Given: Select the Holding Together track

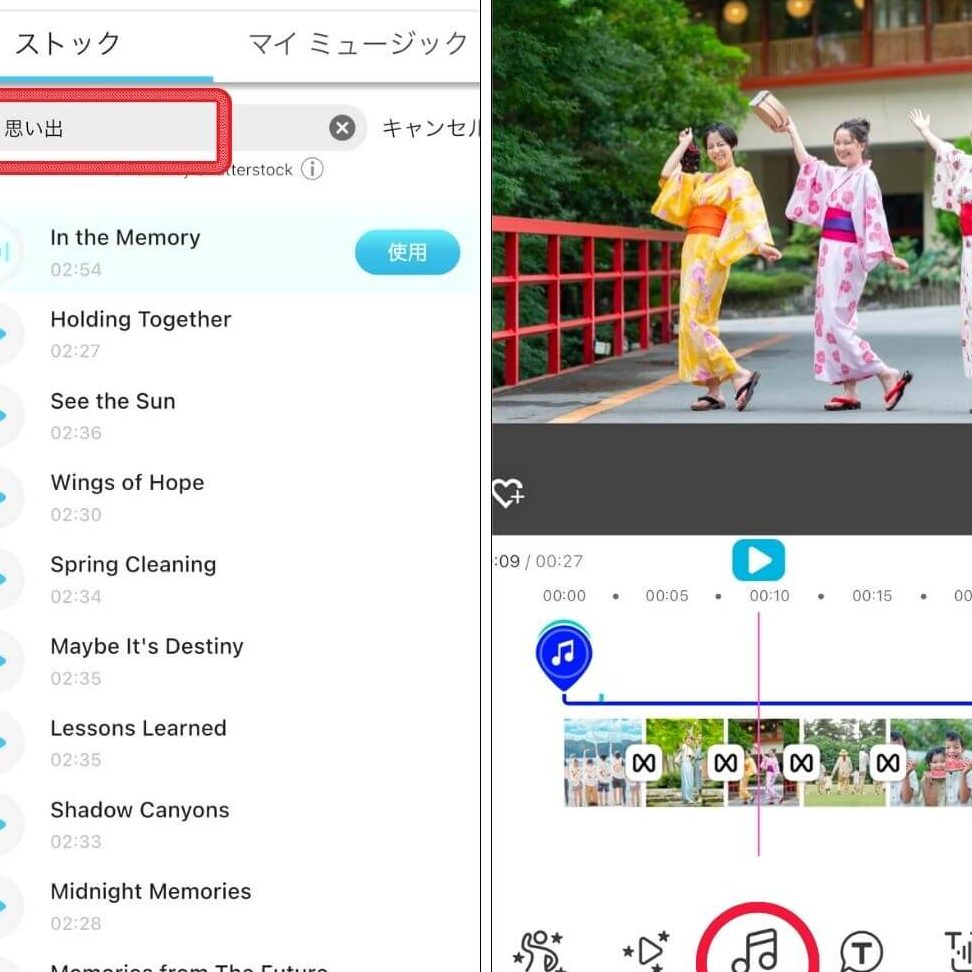Looking at the screenshot, I should [239, 334].
